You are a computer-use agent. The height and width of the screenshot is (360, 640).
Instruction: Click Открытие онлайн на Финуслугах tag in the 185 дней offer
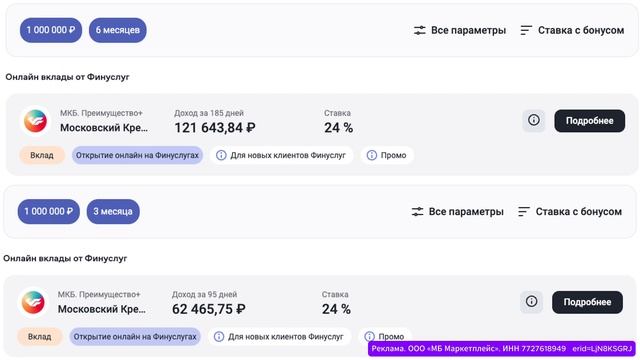click(x=137, y=156)
